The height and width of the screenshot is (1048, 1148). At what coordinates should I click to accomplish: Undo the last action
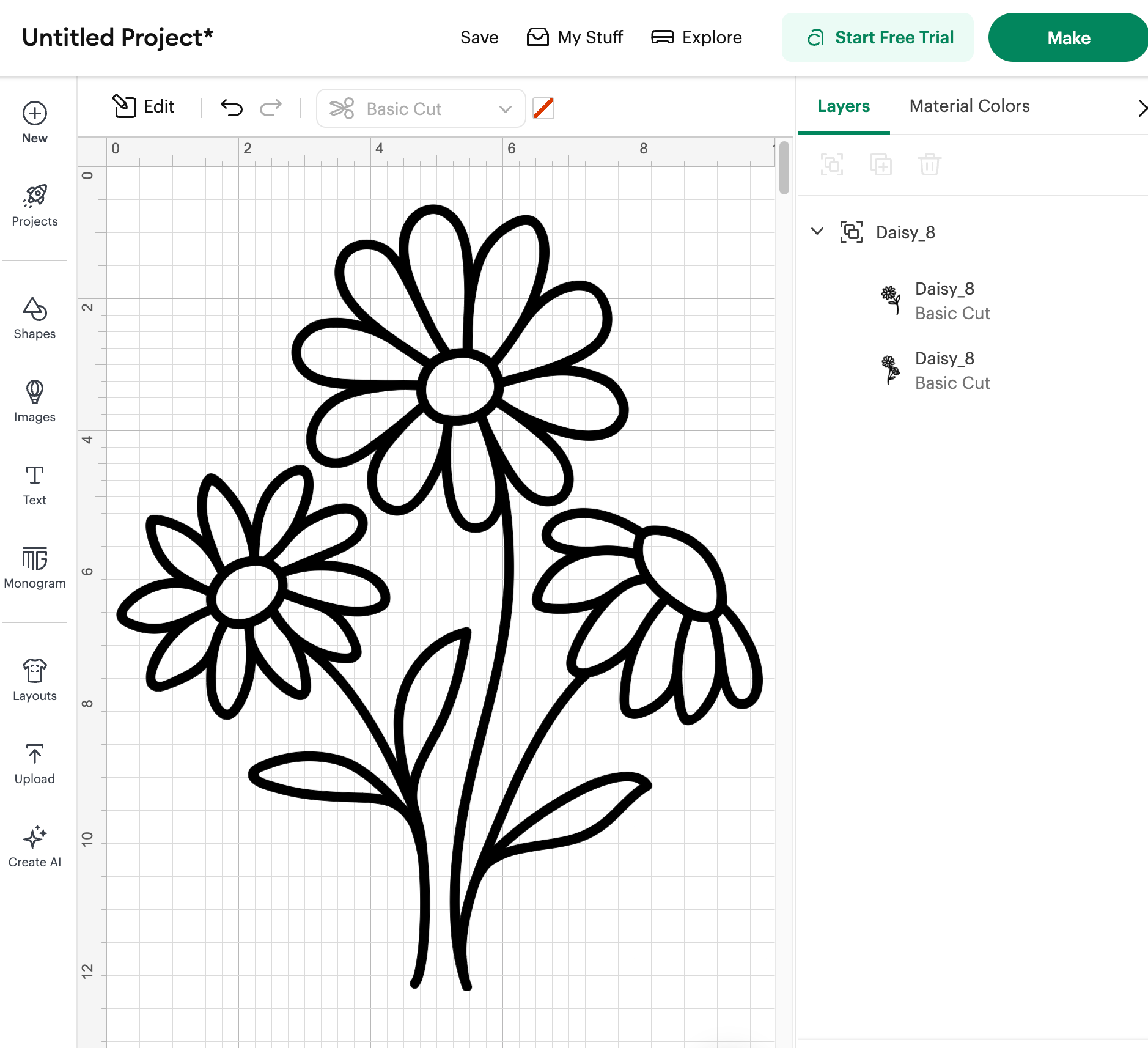click(x=232, y=108)
